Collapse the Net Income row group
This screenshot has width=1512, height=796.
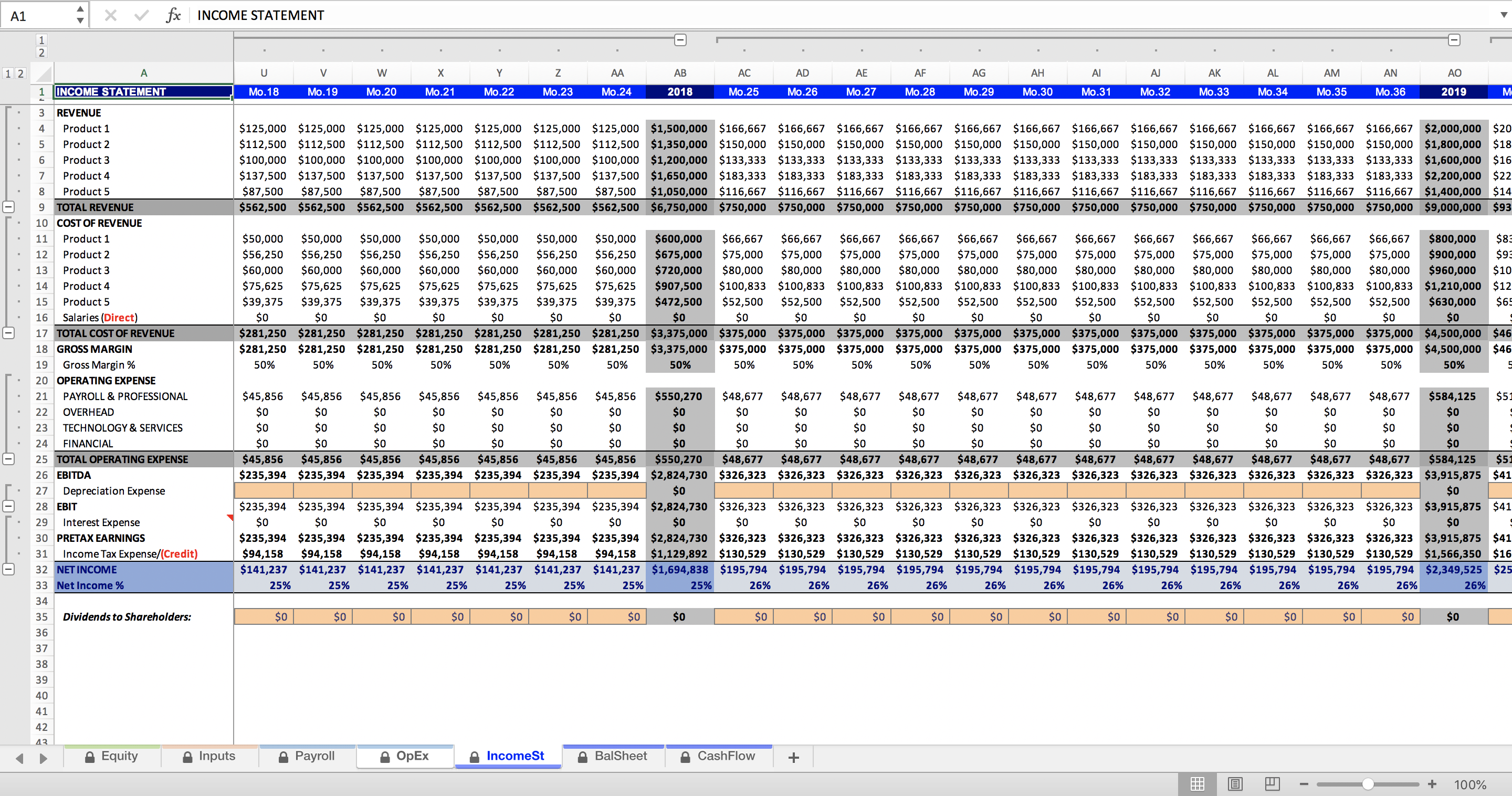9,569
